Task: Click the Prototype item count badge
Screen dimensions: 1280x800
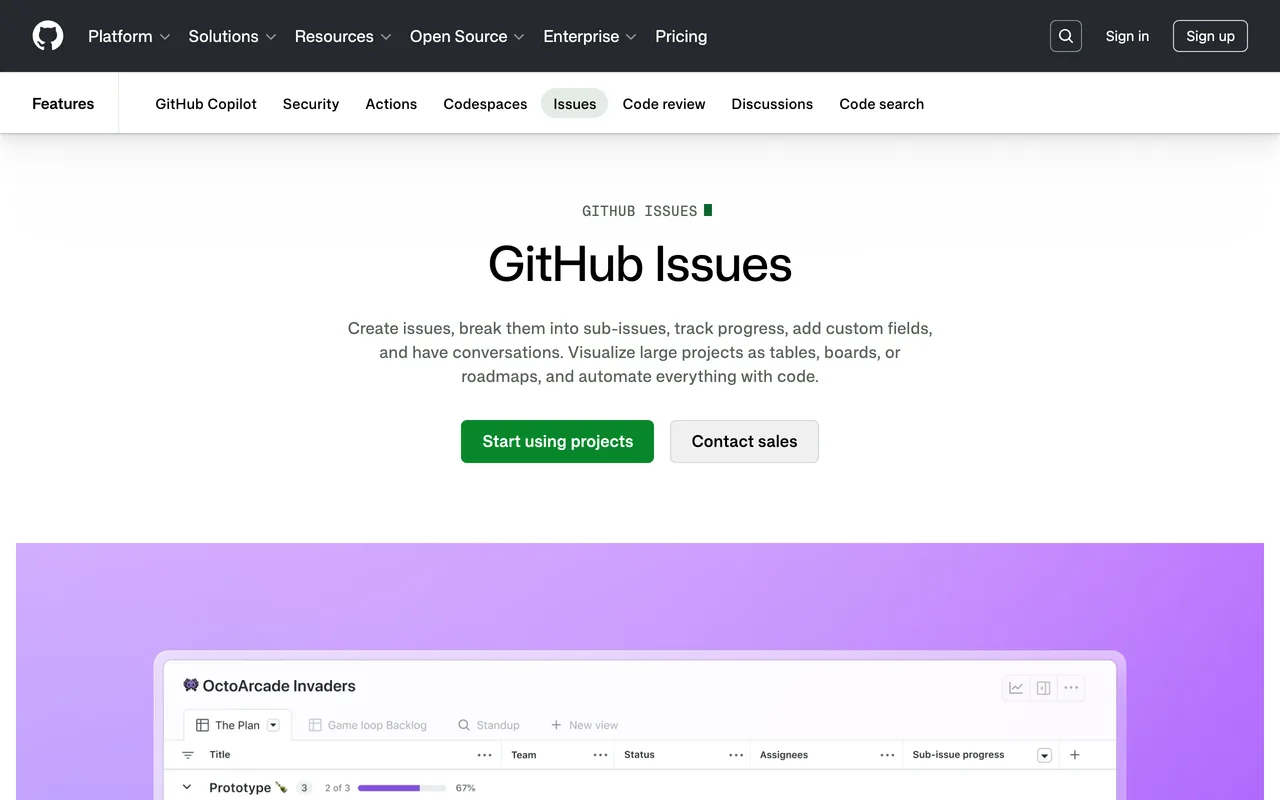Action: (x=305, y=788)
